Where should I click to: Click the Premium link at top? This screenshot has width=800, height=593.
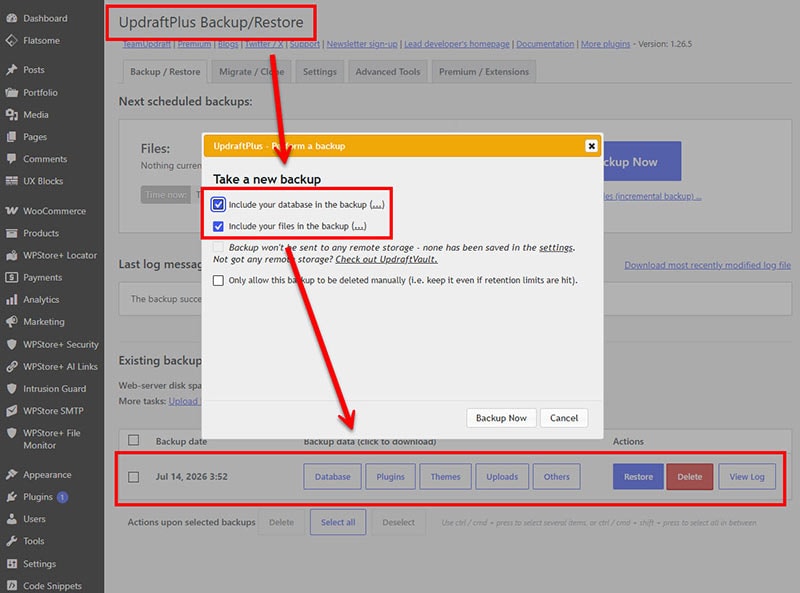[x=194, y=44]
